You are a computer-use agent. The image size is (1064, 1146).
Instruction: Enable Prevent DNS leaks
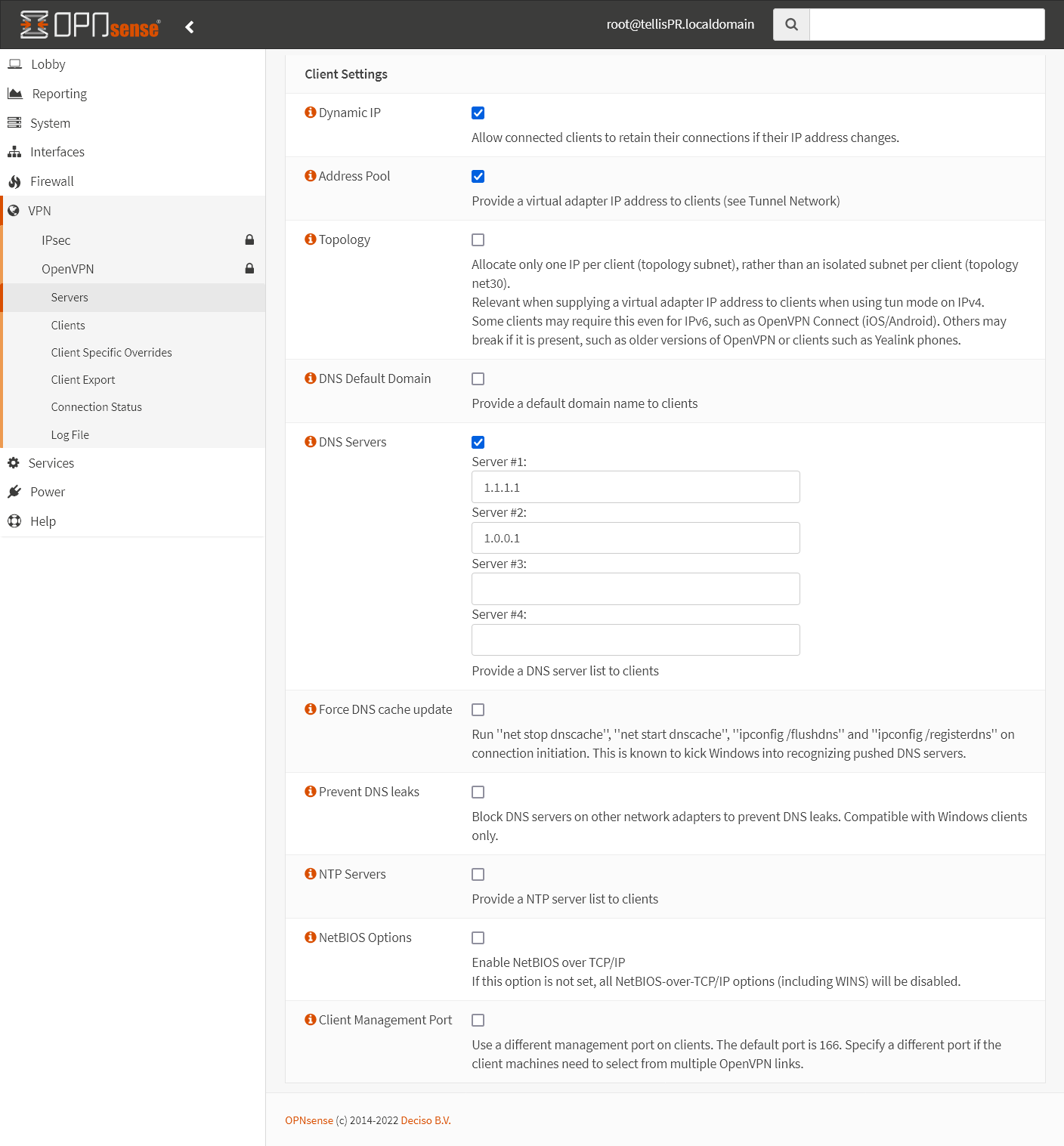click(478, 792)
